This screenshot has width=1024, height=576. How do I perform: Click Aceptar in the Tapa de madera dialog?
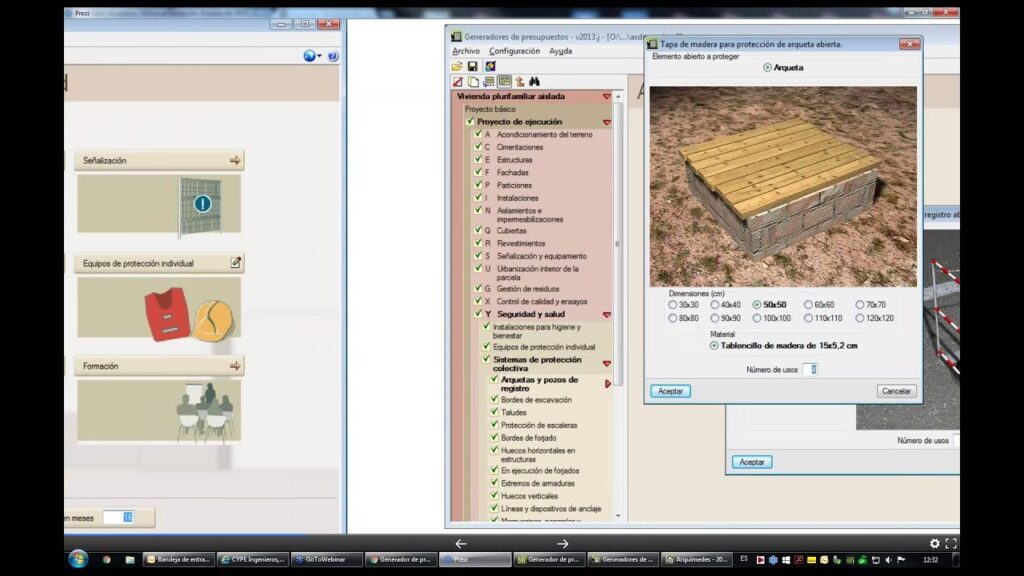point(670,392)
